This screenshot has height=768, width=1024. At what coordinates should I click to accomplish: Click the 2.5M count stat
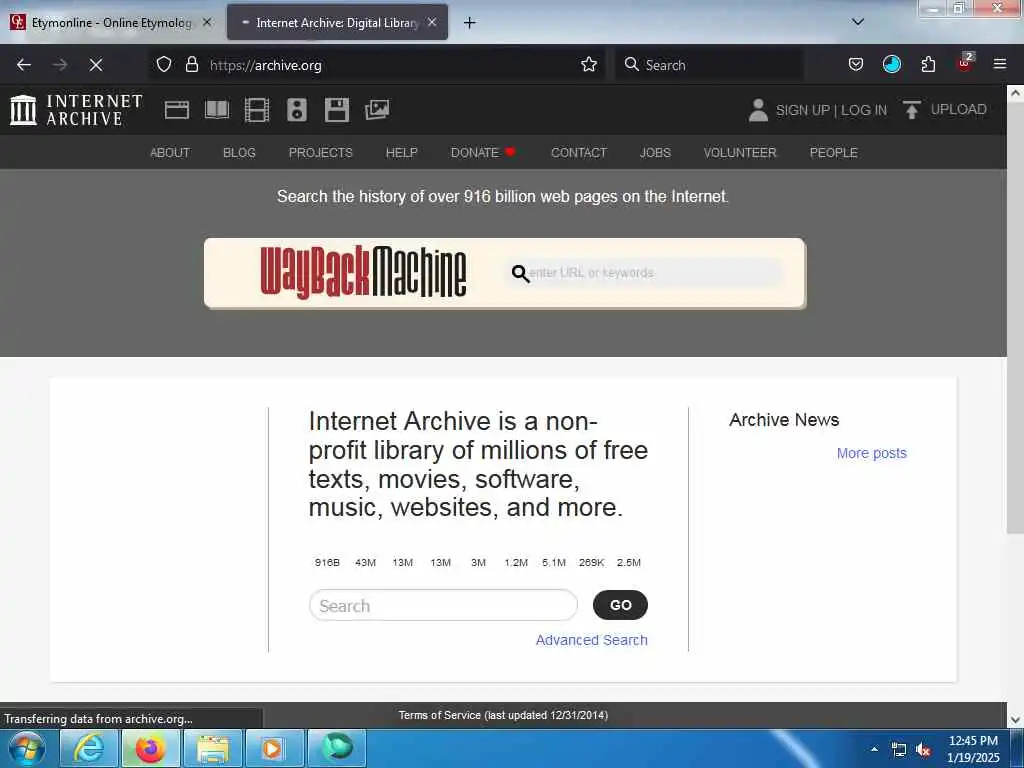pos(629,562)
